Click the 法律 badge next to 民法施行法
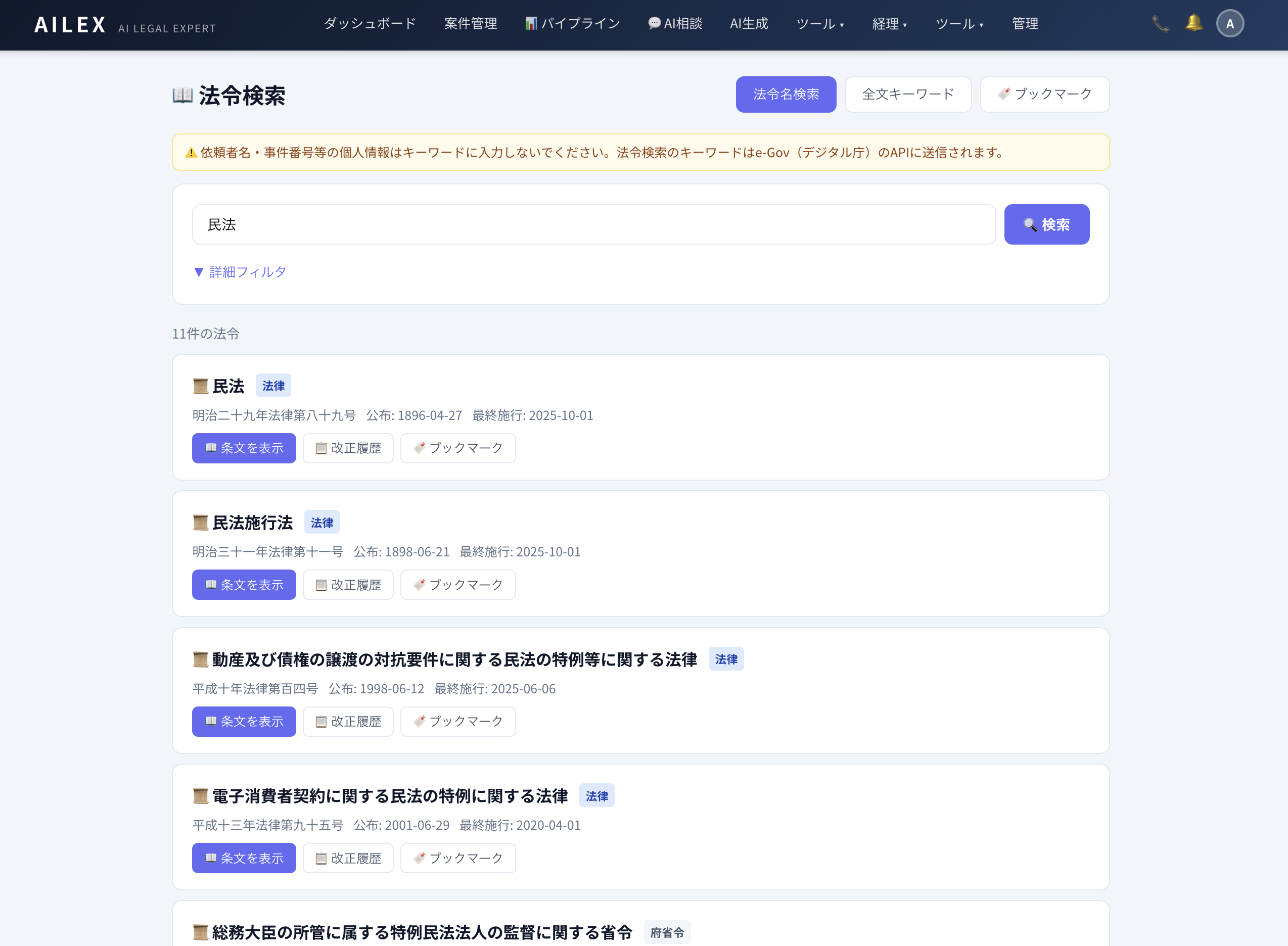 322,522
